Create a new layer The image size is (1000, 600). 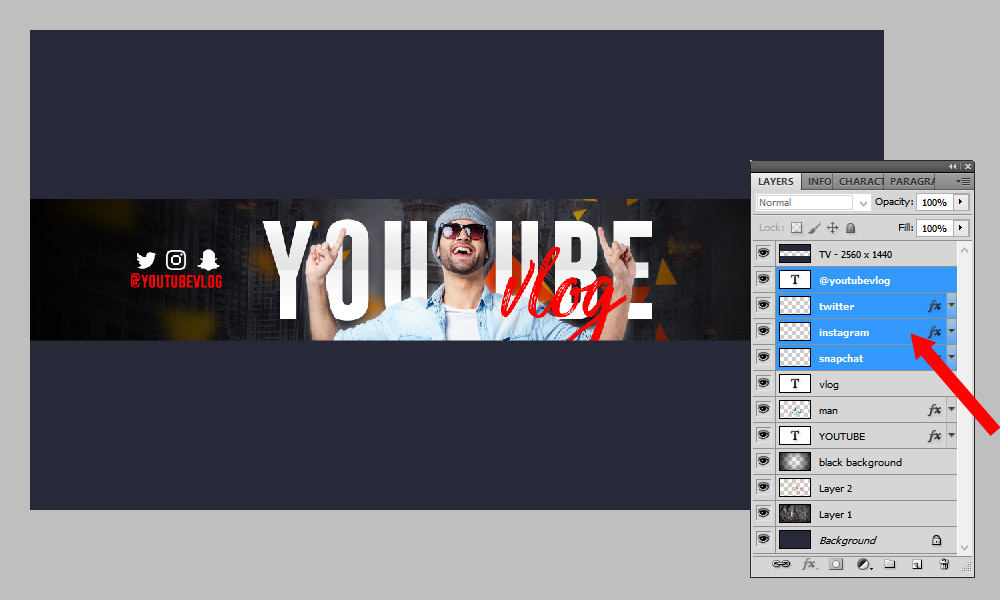(x=916, y=564)
